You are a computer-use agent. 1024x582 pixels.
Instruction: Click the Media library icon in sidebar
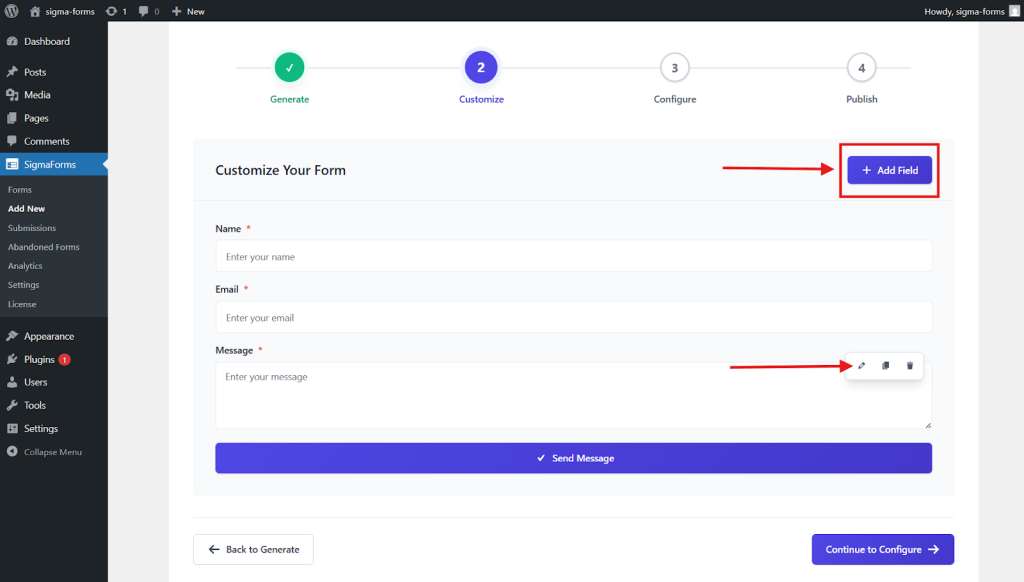12,94
